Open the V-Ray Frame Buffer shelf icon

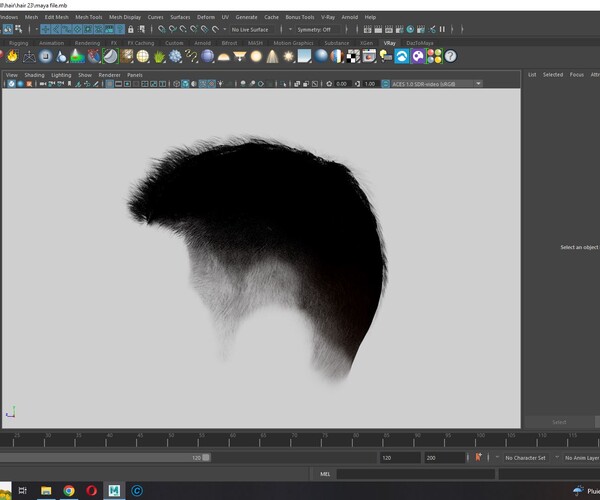pos(369,57)
